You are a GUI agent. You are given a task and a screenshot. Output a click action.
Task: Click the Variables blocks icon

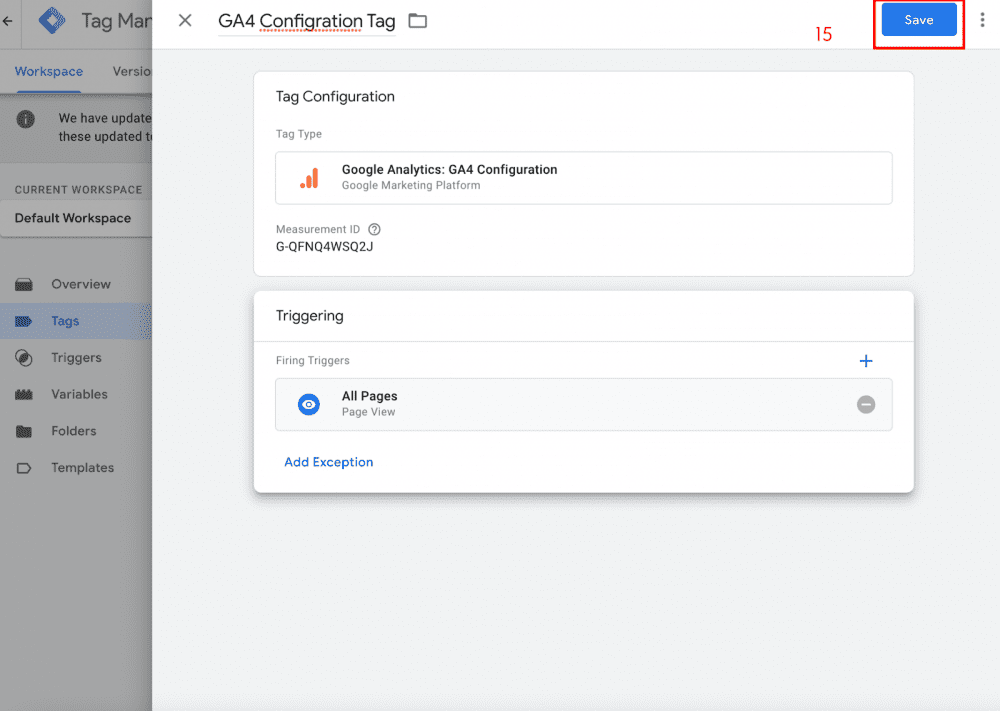coord(24,395)
